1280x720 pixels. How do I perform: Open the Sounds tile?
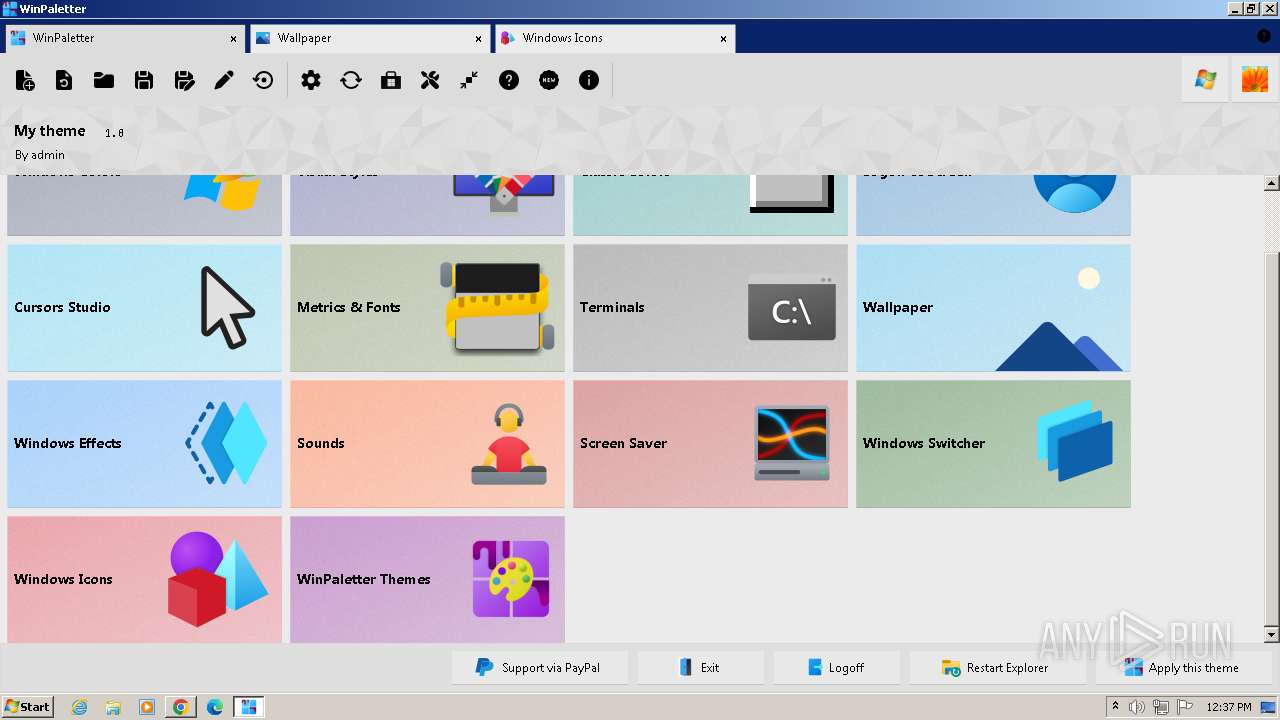(427, 444)
